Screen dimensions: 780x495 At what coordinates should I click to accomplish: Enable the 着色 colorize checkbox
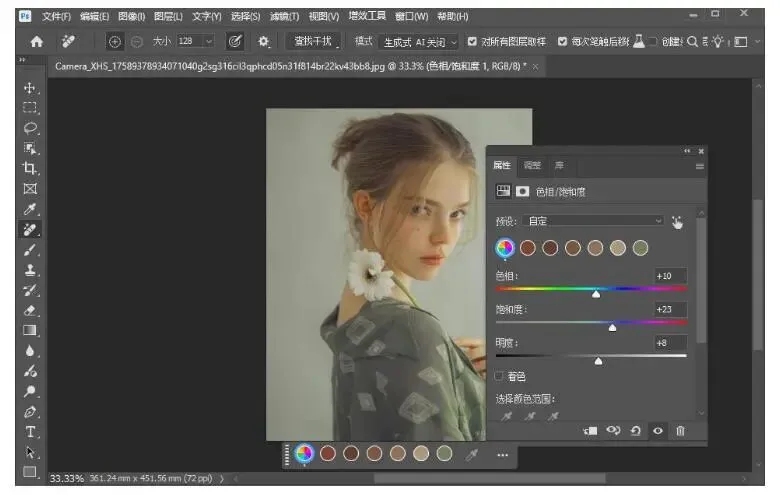point(500,376)
